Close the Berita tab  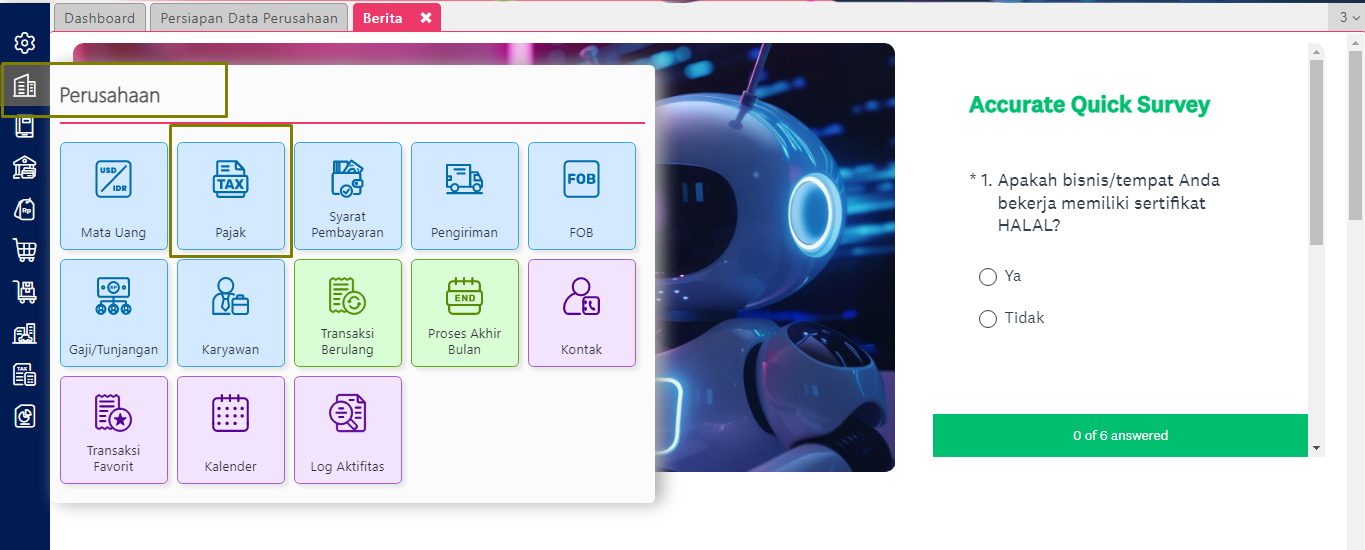[x=425, y=18]
